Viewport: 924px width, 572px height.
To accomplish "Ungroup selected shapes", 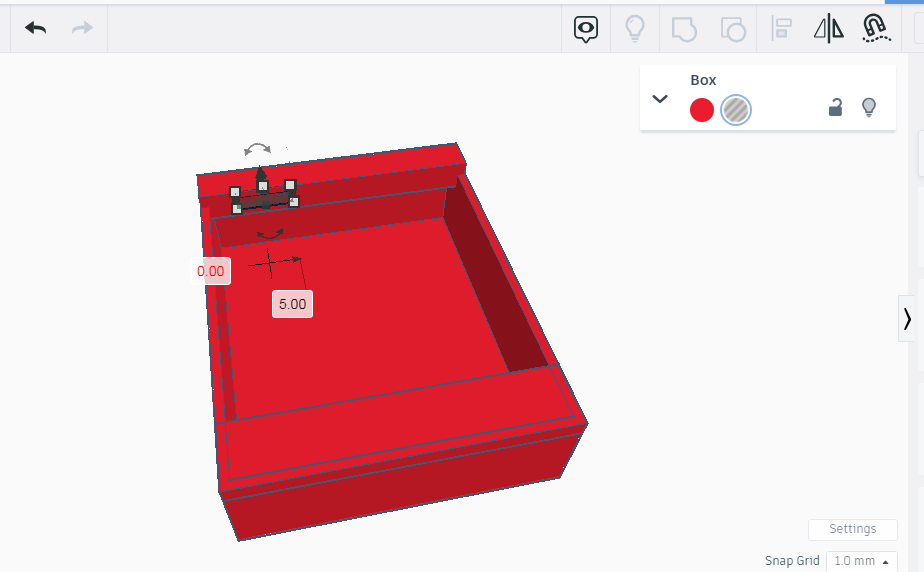I will click(733, 29).
